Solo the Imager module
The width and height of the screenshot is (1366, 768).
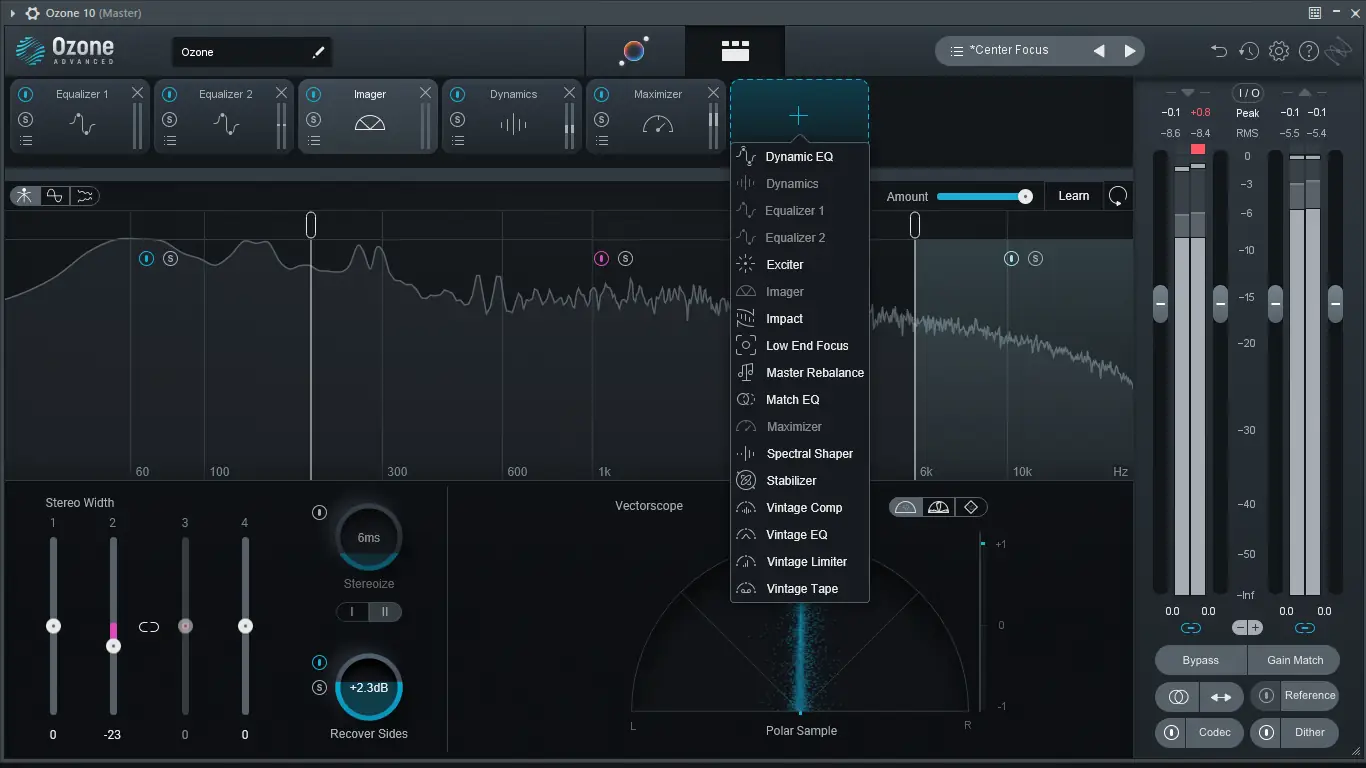coord(314,119)
